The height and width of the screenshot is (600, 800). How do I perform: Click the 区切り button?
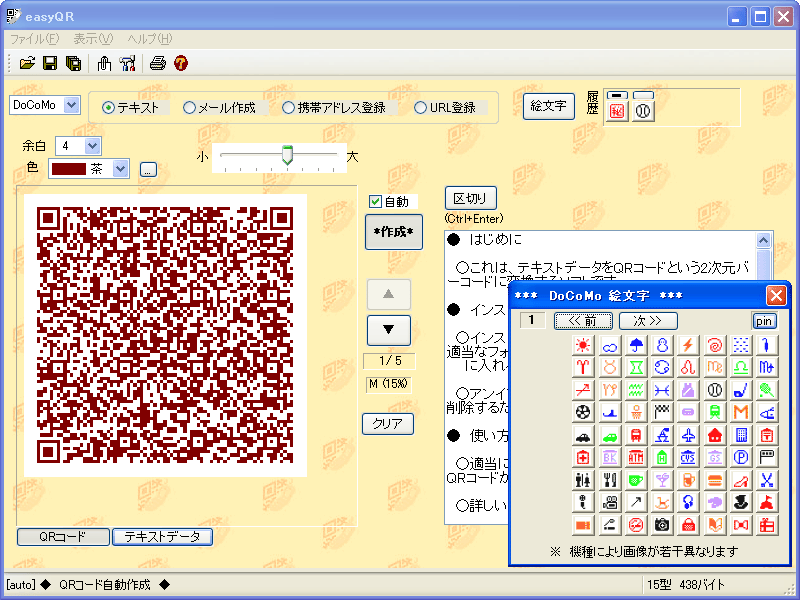[x=470, y=198]
